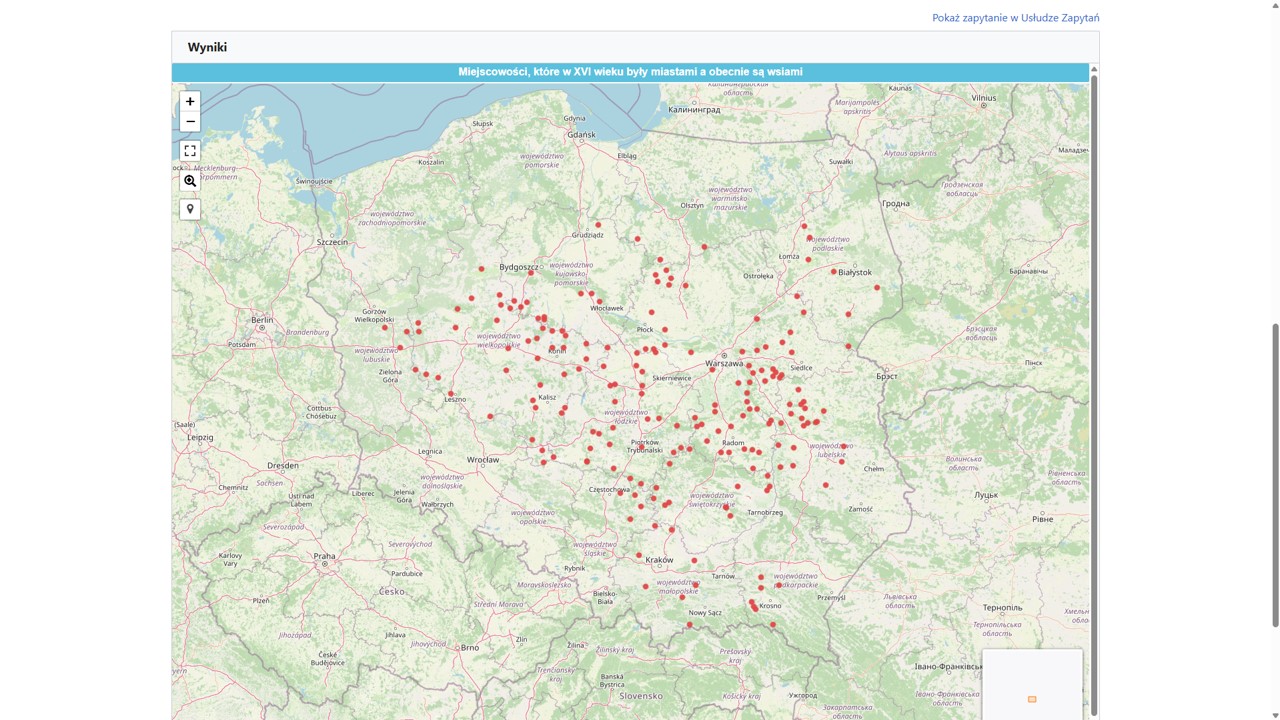Click the blue map title banner
The image size is (1280, 720).
(630, 72)
